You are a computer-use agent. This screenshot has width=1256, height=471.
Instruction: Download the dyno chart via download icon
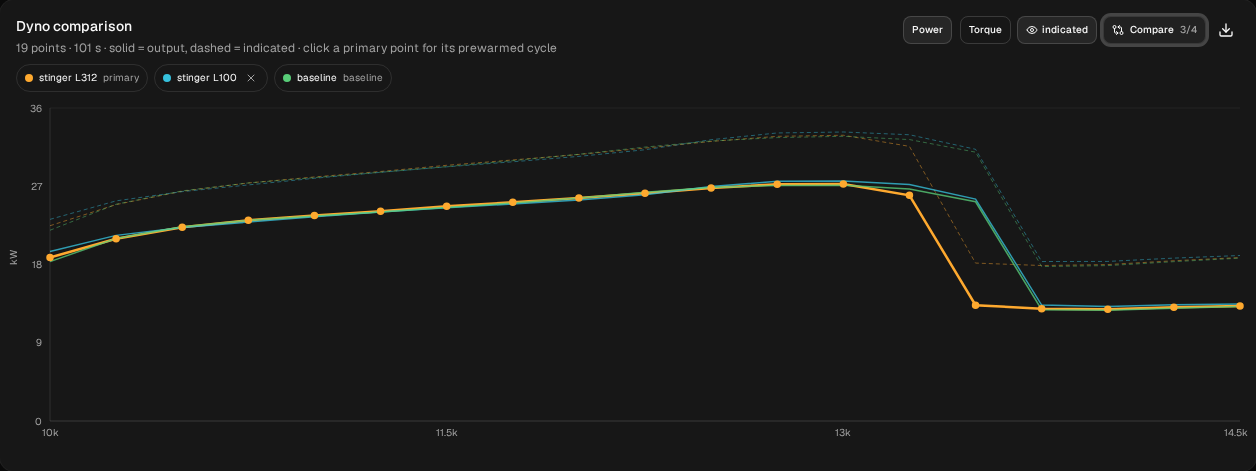click(x=1226, y=30)
